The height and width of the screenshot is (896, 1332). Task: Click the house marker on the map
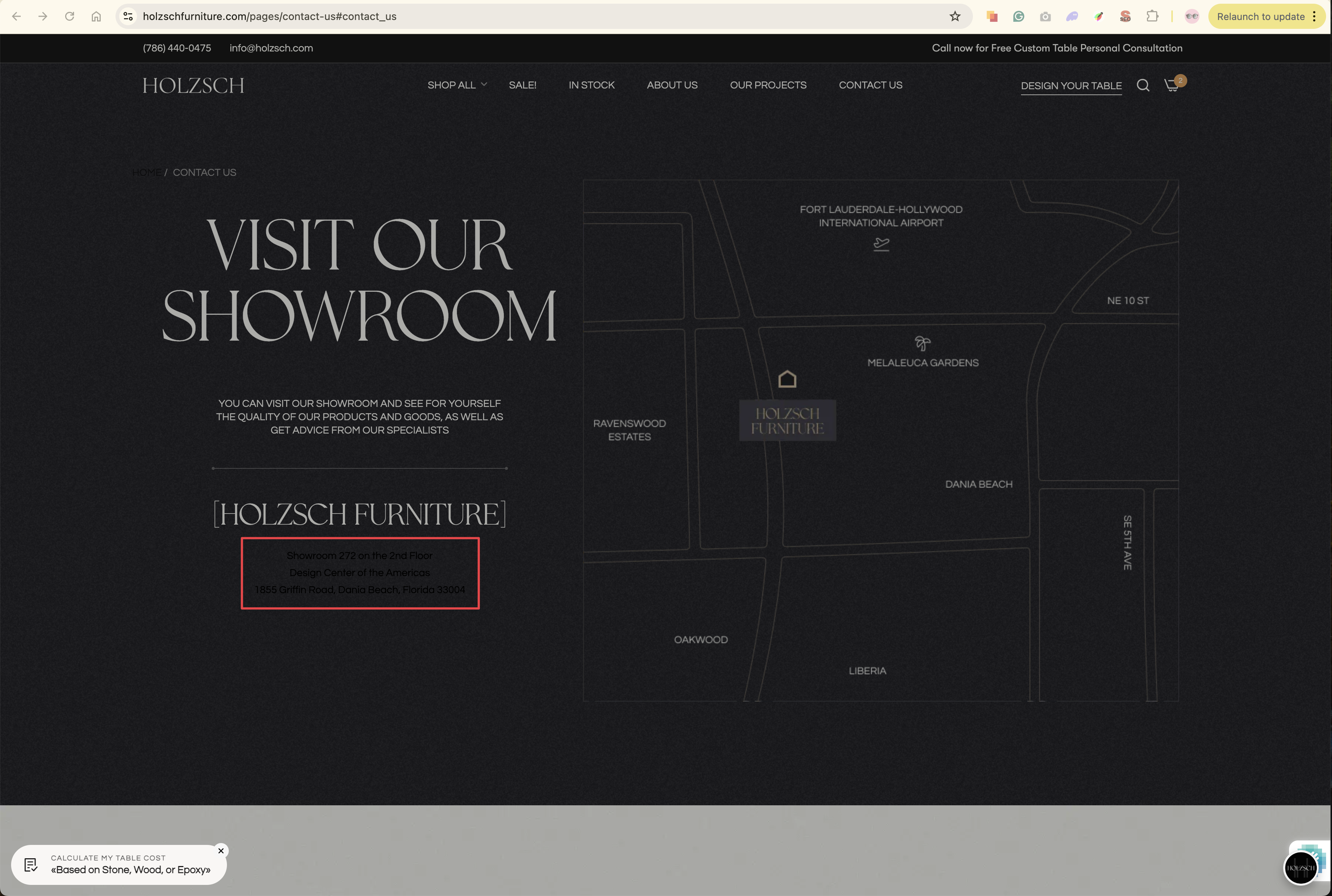pos(787,379)
